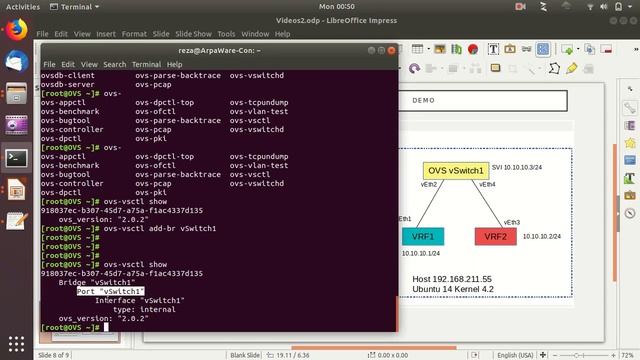Viewport: 640px width, 360px height.
Task: Insert a table from the Impress toolbar
Action: 417,49
